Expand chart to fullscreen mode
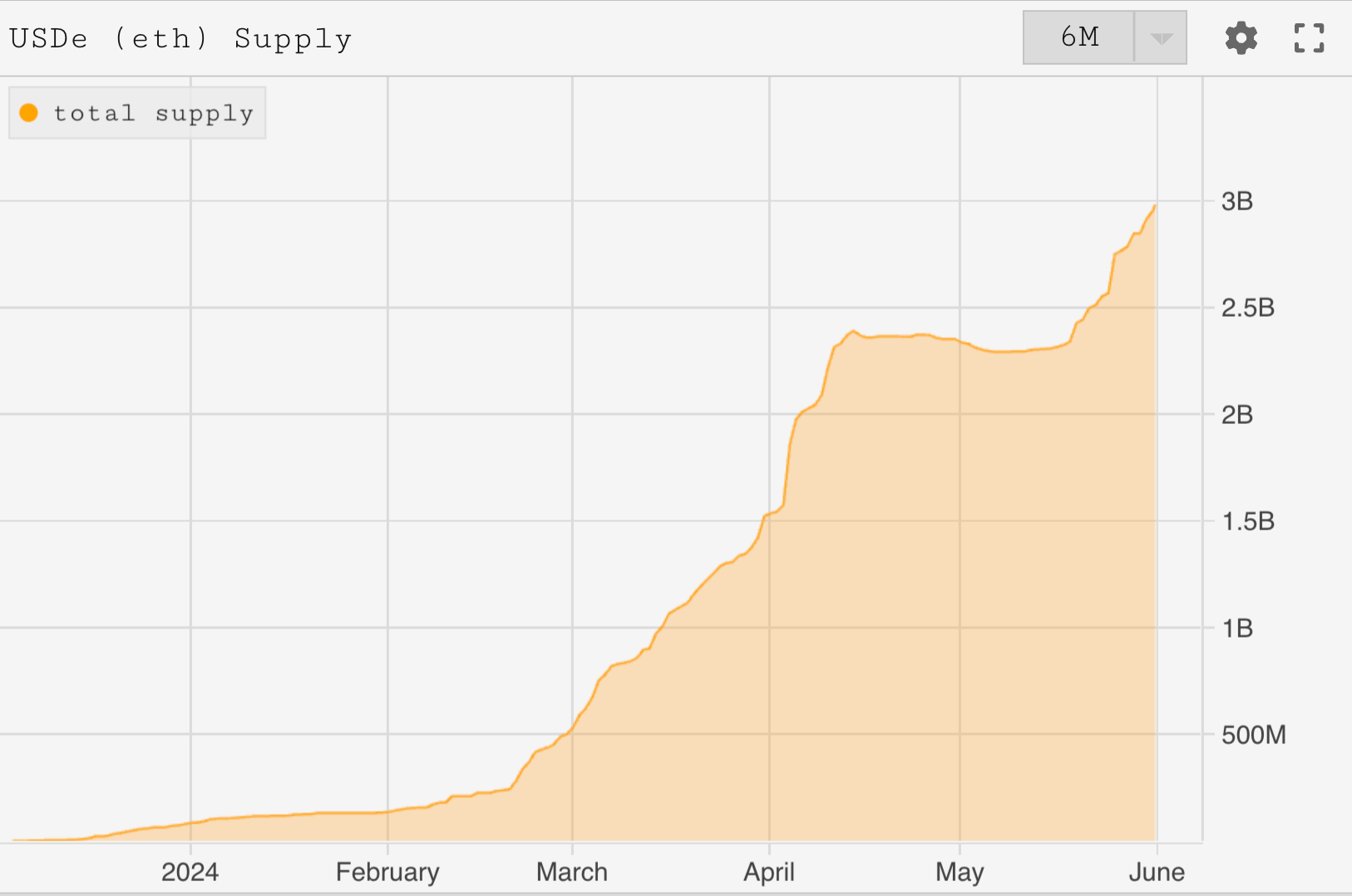1352x896 pixels. coord(1309,38)
